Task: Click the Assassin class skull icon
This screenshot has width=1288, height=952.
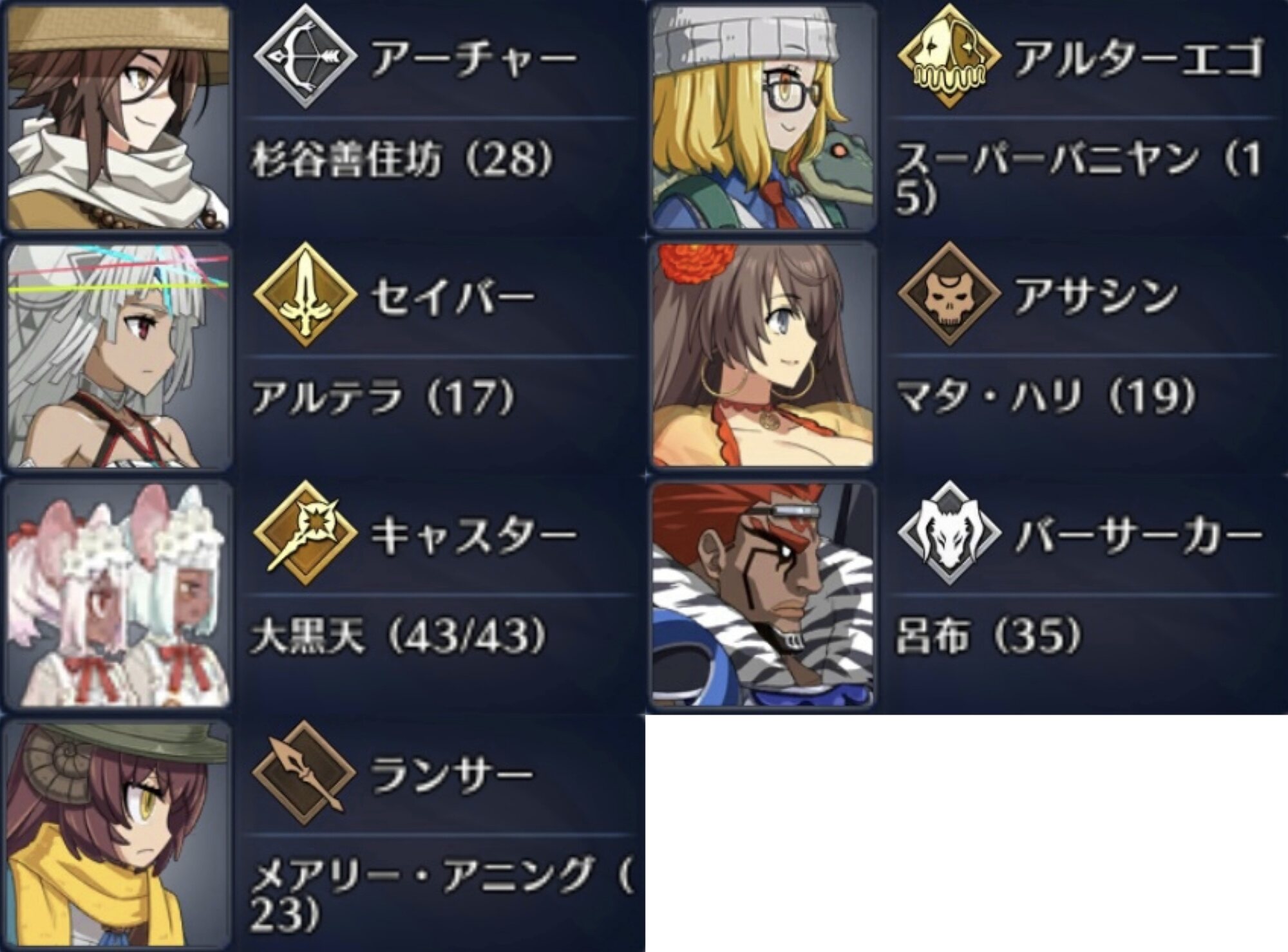Action: pos(949,295)
